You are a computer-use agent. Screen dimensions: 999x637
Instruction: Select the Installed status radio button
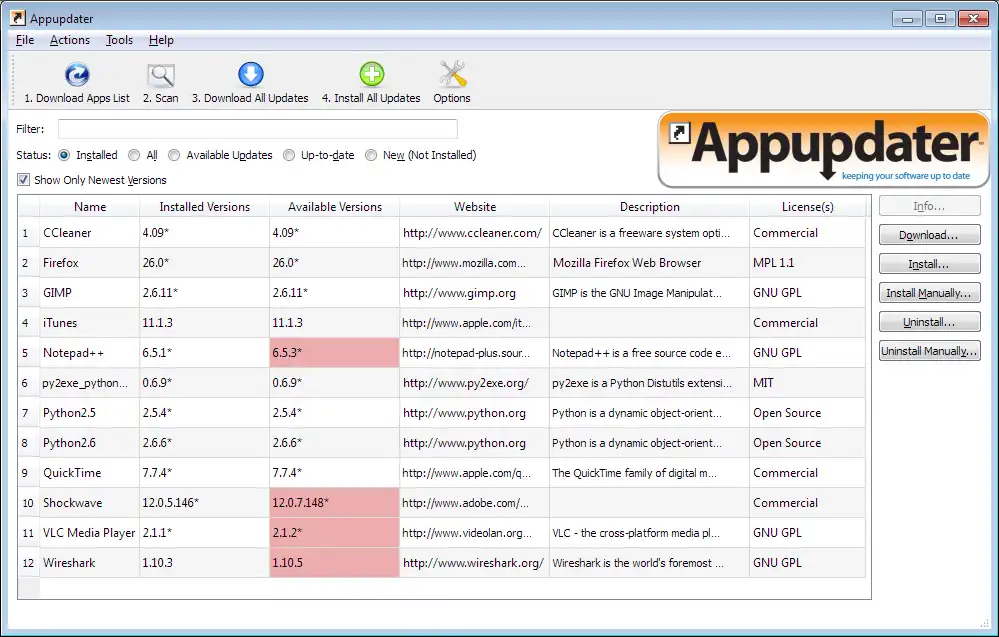pyautogui.click(x=64, y=155)
